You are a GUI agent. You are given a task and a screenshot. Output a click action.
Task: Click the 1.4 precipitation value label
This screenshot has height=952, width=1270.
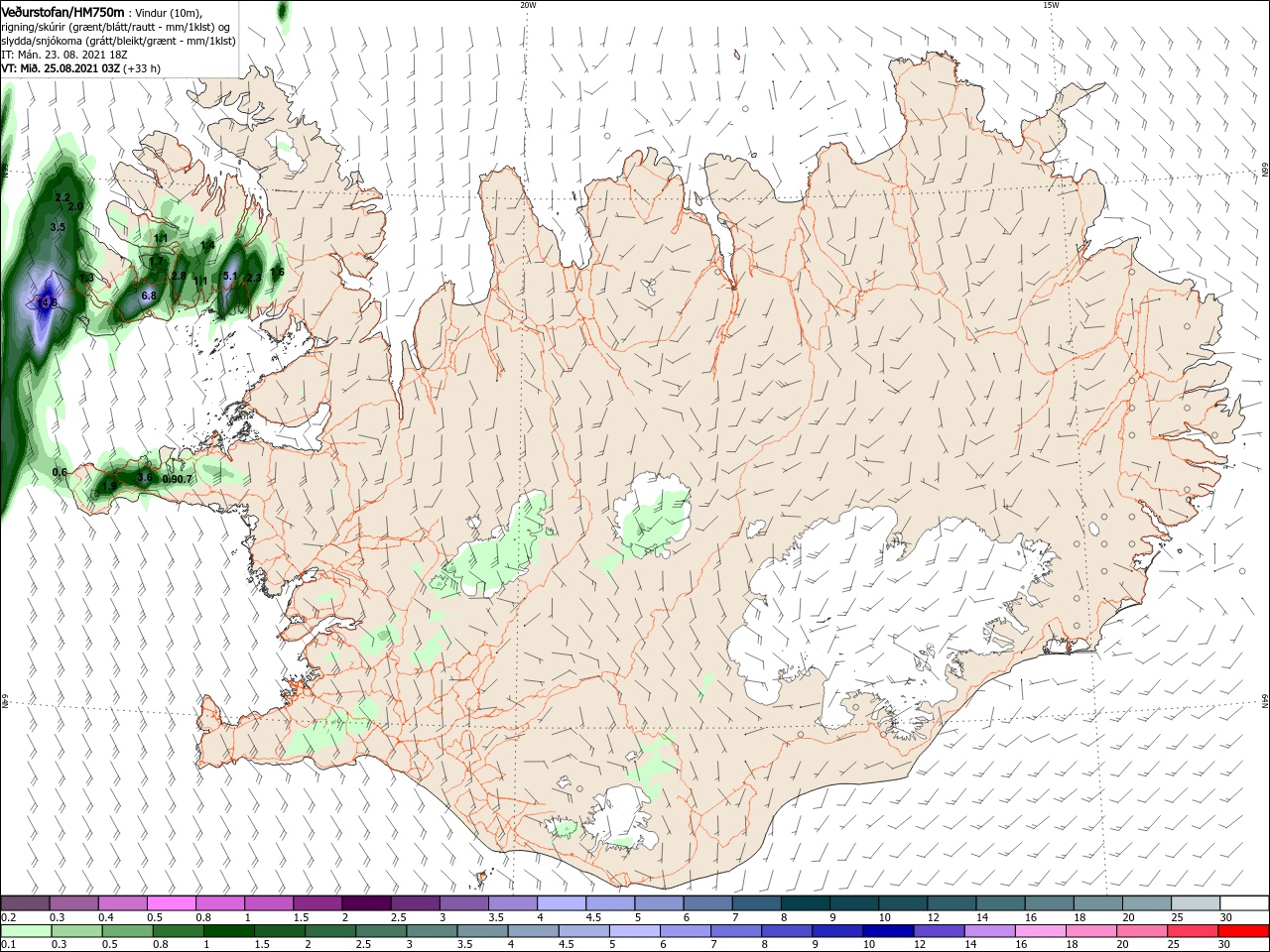point(207,245)
